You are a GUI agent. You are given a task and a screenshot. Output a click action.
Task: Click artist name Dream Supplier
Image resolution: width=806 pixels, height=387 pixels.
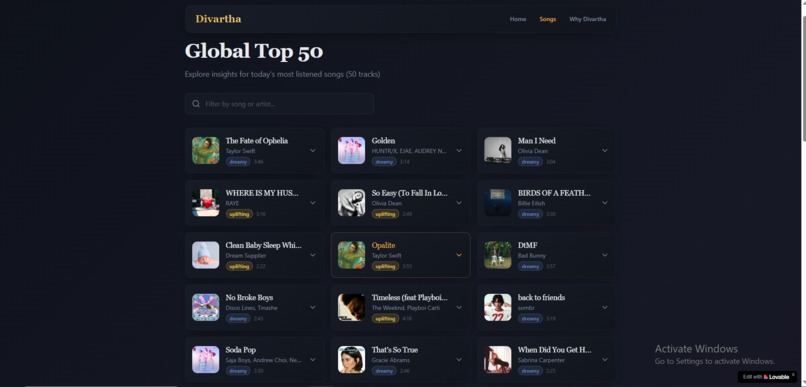click(246, 255)
